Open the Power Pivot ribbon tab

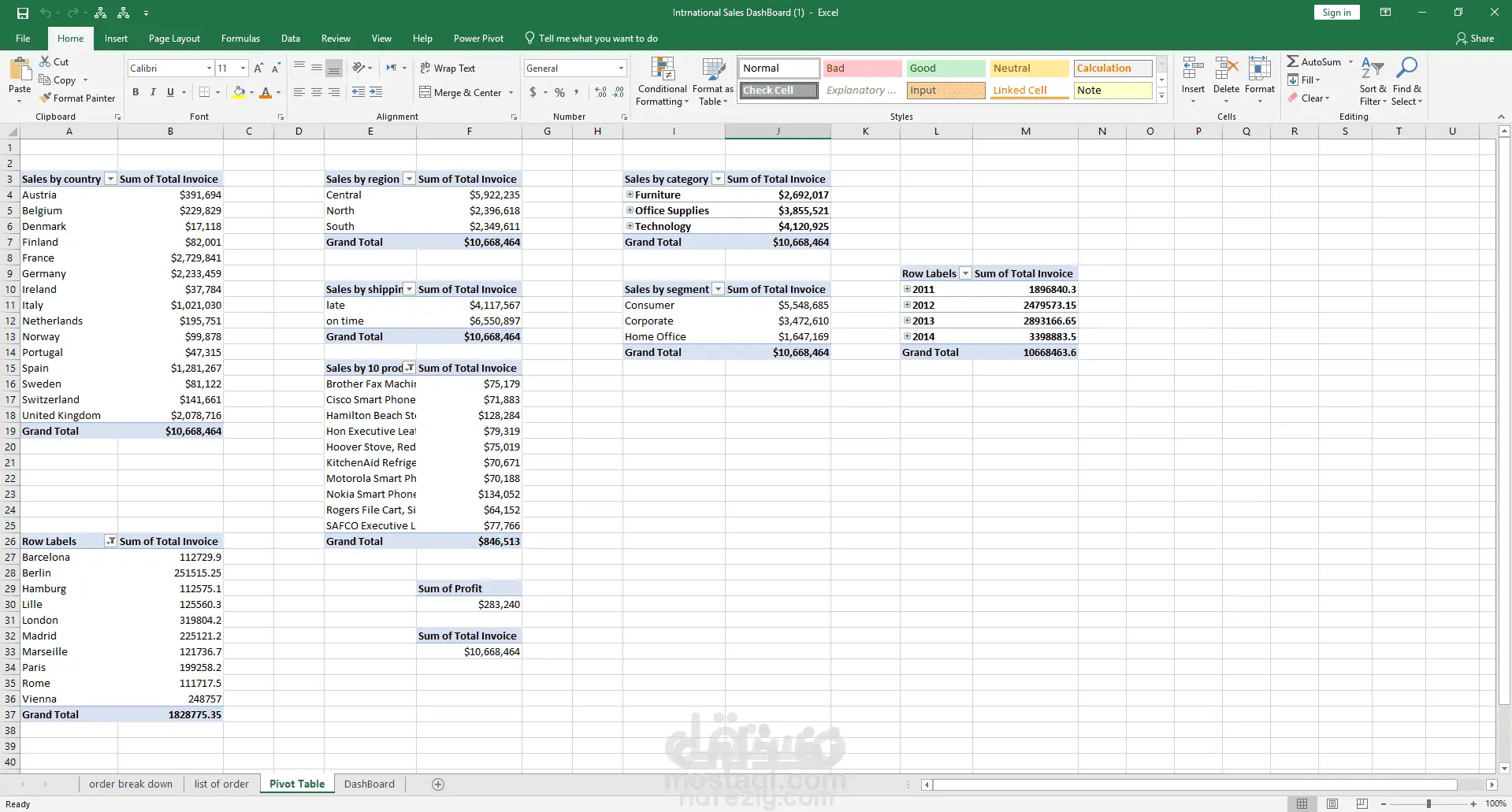[478, 39]
